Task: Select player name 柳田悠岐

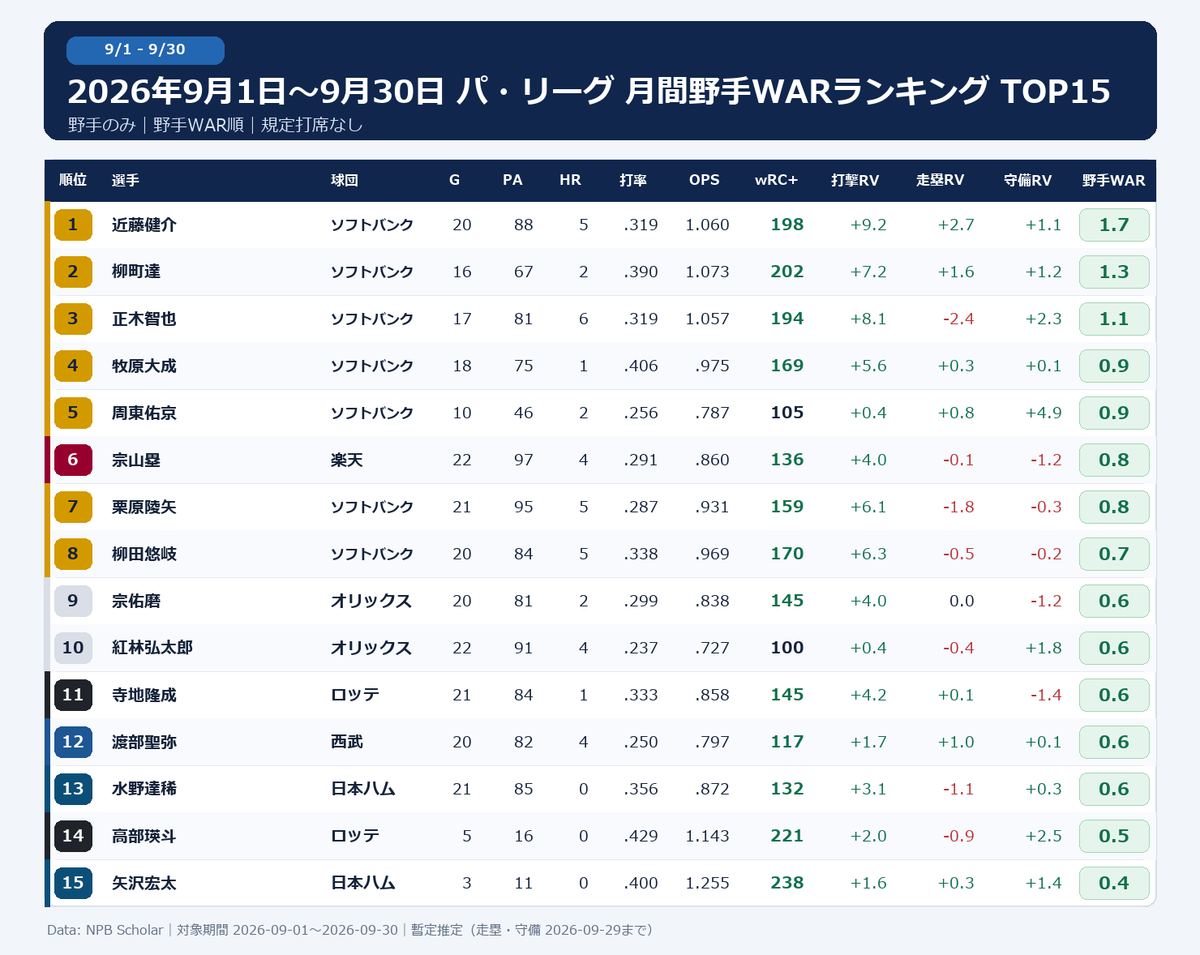Action: 144,554
